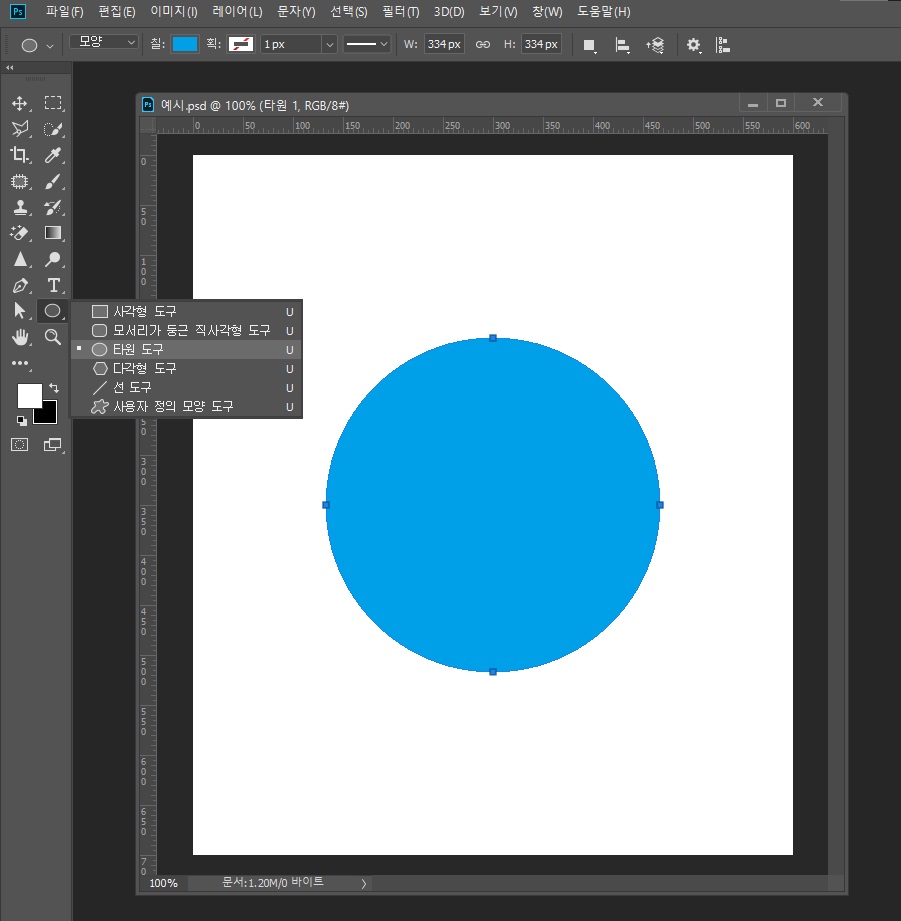This screenshot has width=901, height=921.
Task: Click the Ellipse shape tool in toolbar
Action: [53, 311]
